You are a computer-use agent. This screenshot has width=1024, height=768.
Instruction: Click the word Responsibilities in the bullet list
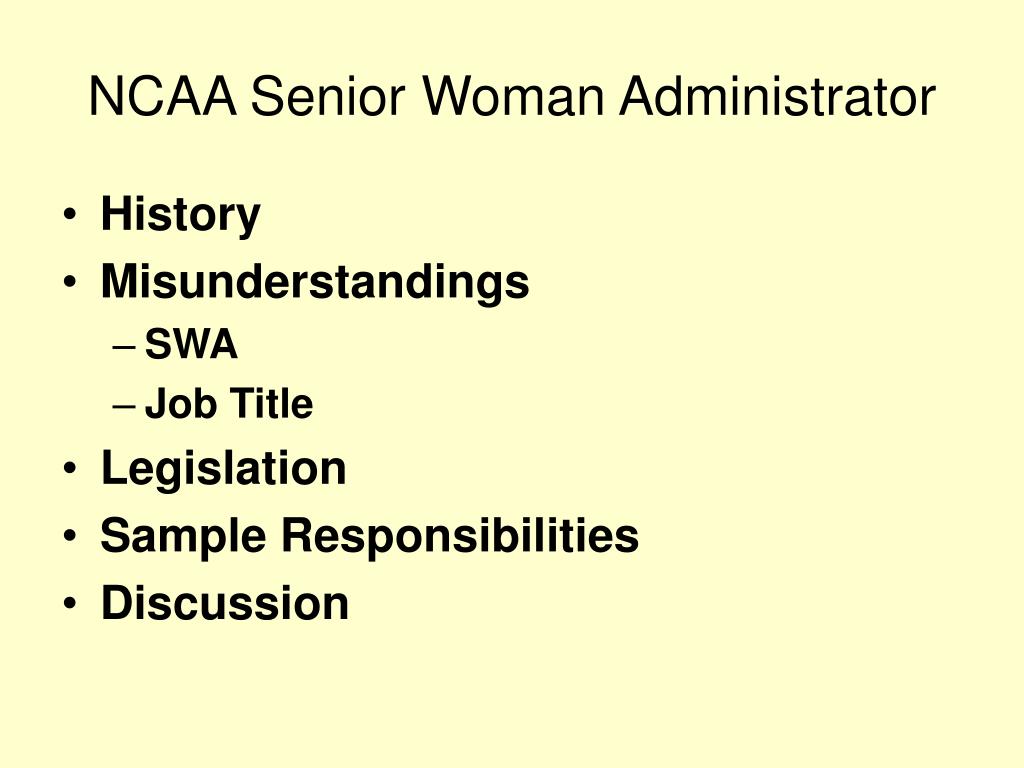point(460,537)
